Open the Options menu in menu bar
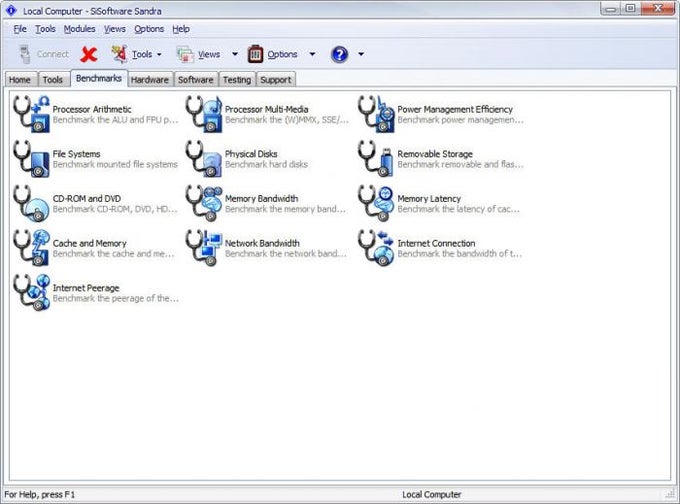Viewport: 680px width, 504px height. coord(149,29)
